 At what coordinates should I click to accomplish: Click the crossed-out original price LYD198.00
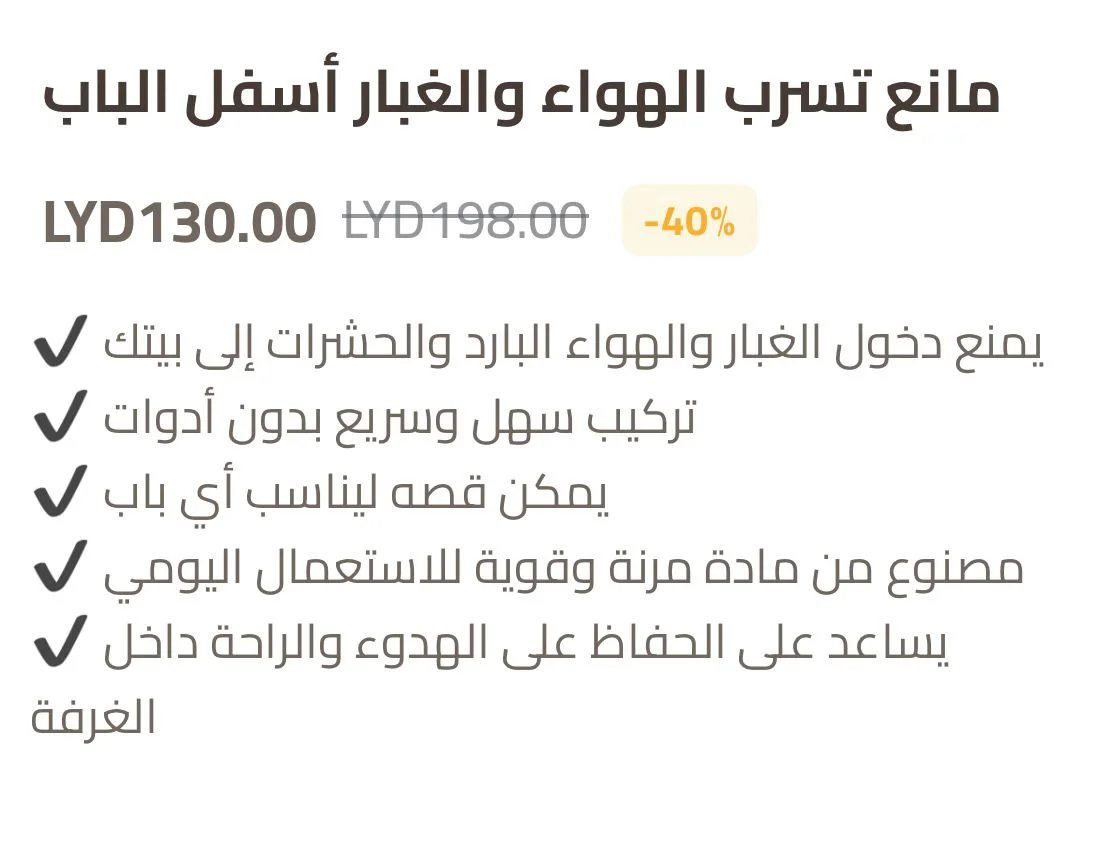[465, 220]
